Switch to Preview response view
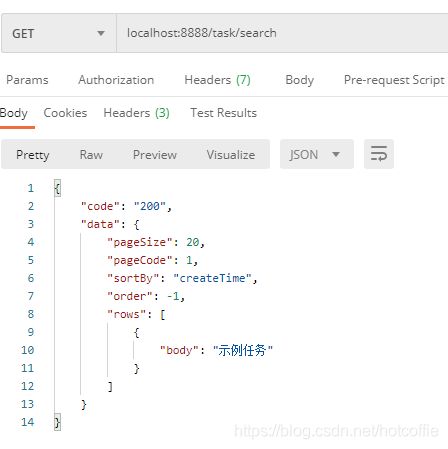Viewport: 448px width, 449px height. [155, 155]
